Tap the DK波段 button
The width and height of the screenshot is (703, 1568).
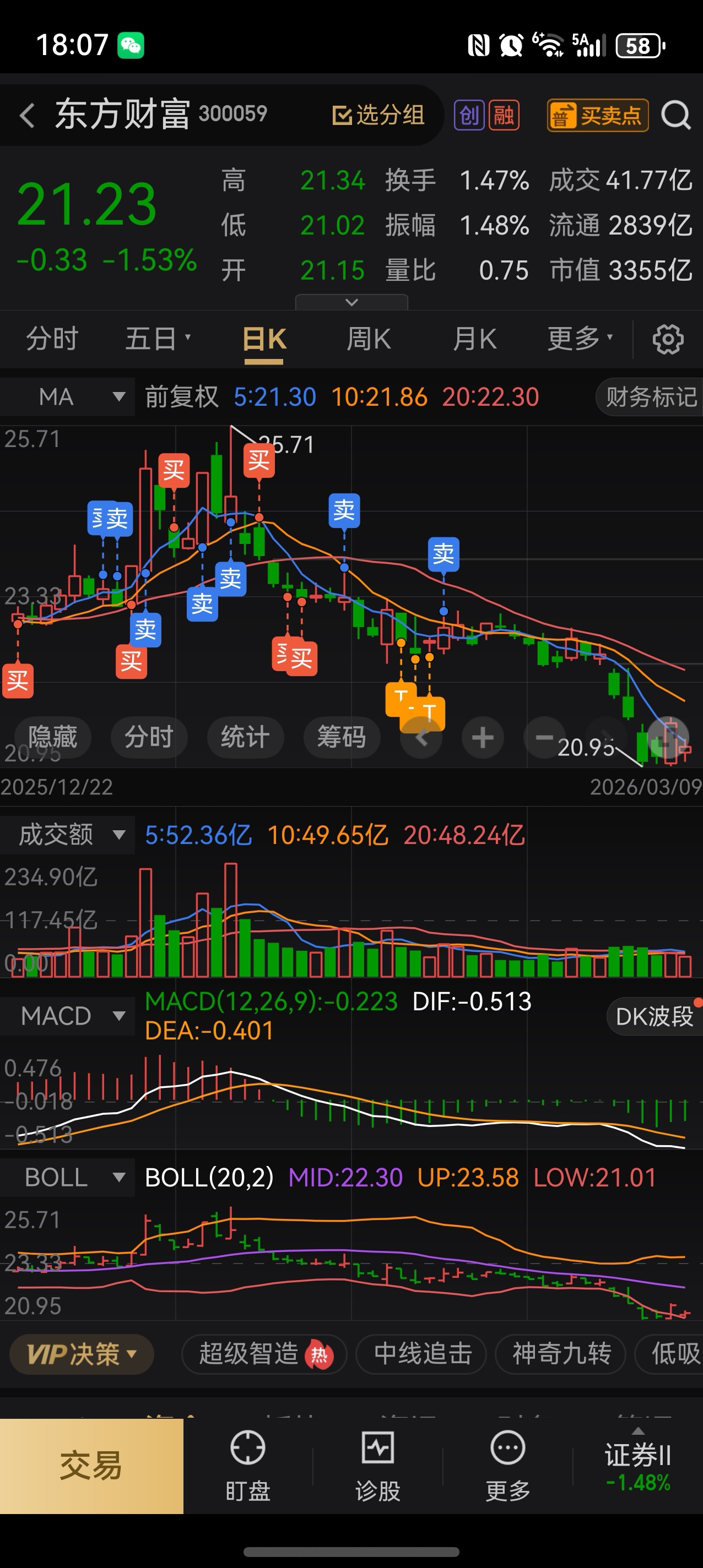click(655, 1016)
